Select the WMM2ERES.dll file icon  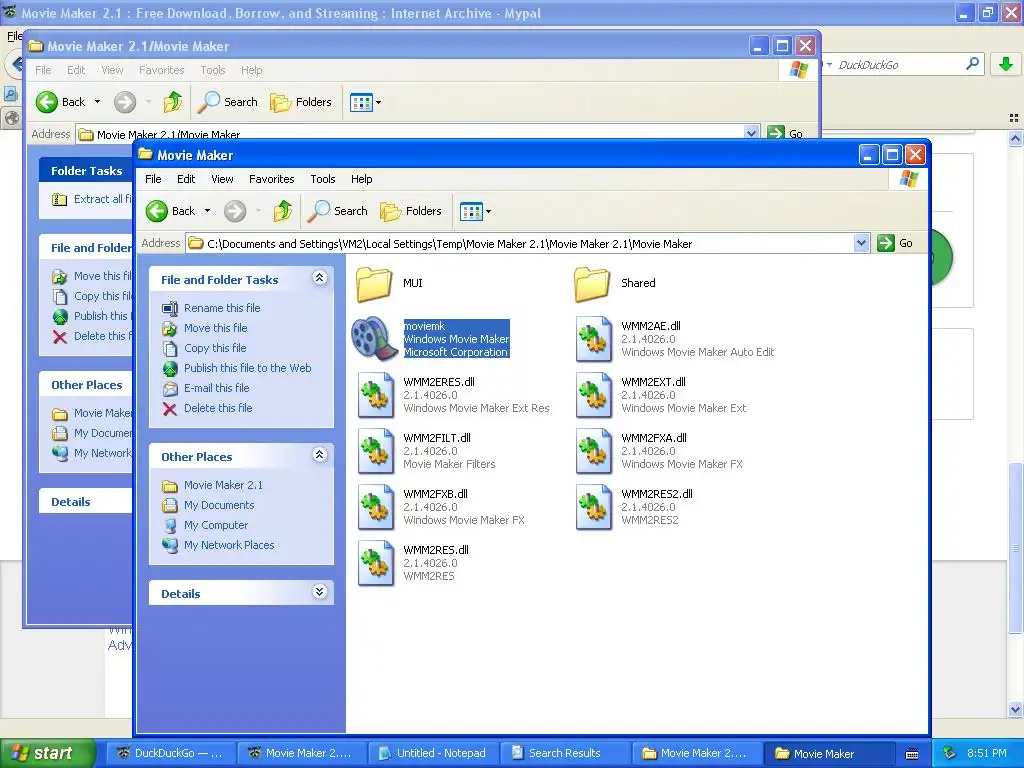(376, 394)
